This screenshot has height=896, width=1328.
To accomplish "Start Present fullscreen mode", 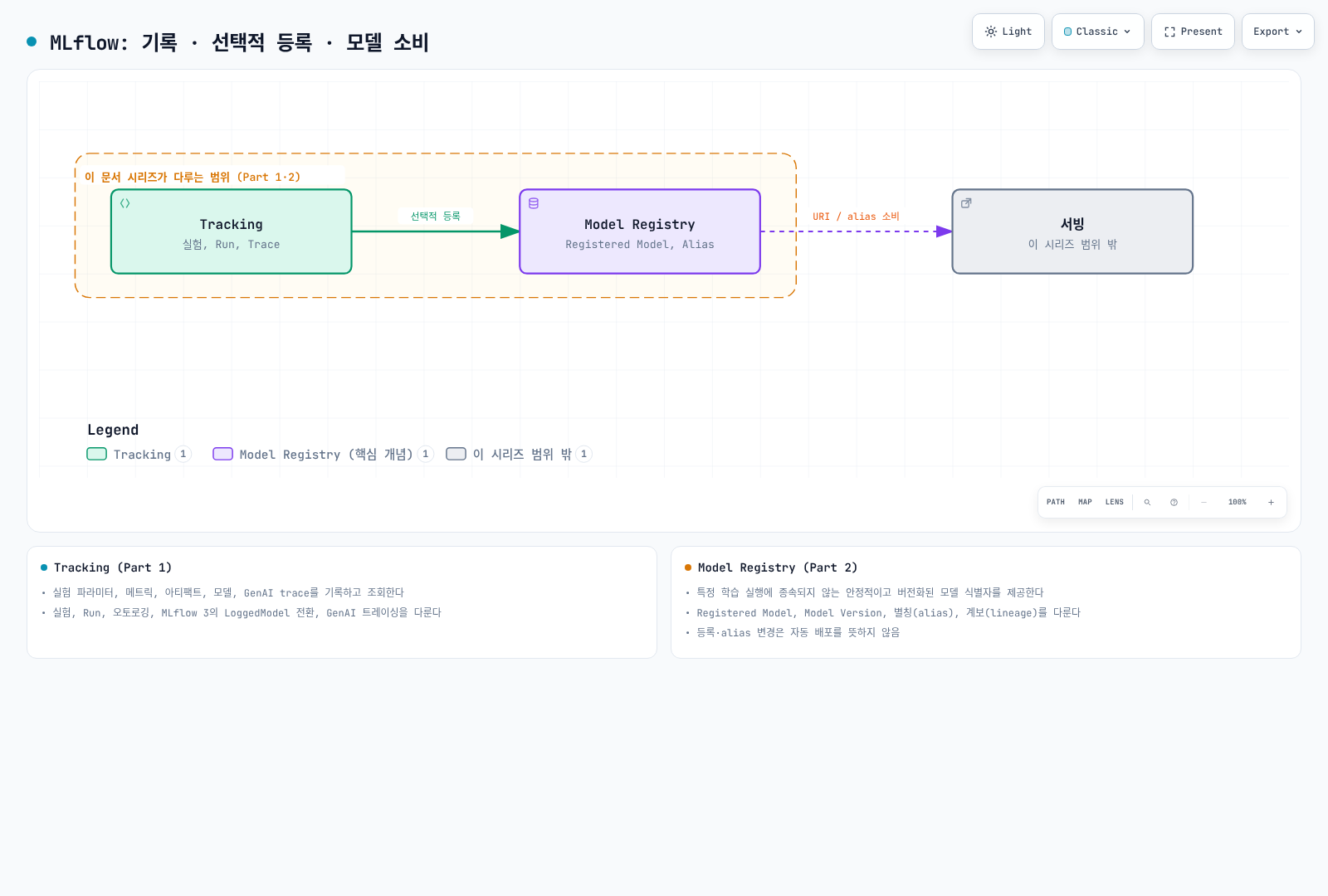I will click(1193, 32).
